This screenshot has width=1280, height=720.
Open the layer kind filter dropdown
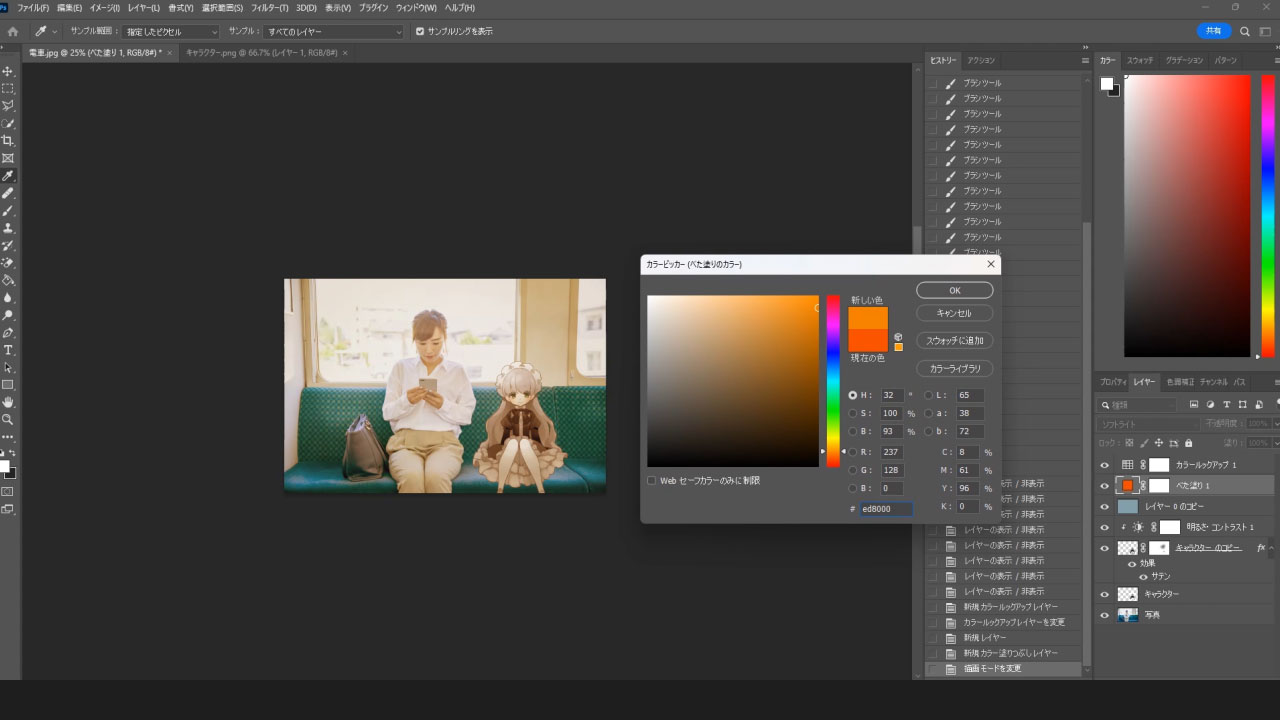point(1137,405)
